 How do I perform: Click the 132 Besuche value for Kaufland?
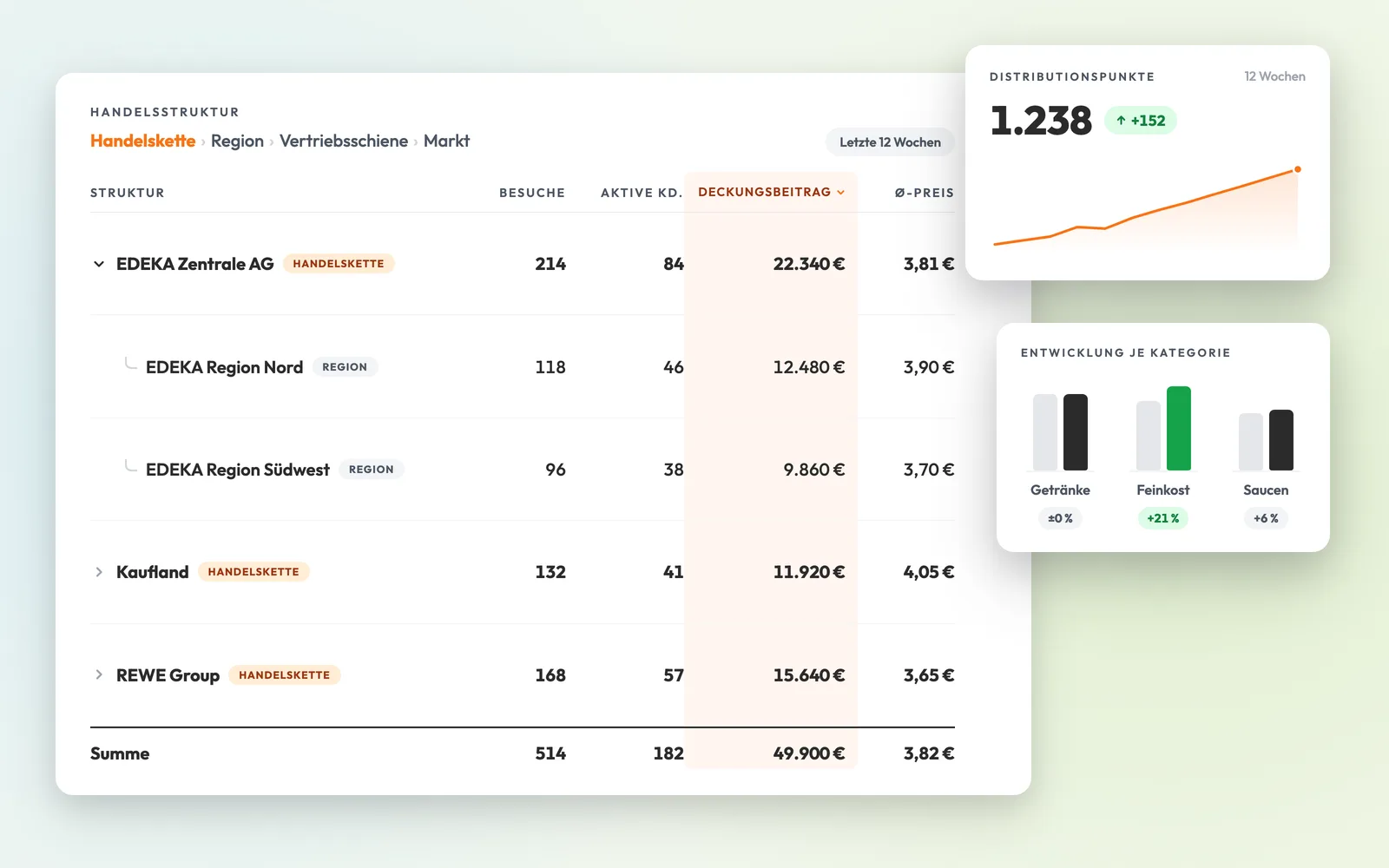click(x=550, y=572)
